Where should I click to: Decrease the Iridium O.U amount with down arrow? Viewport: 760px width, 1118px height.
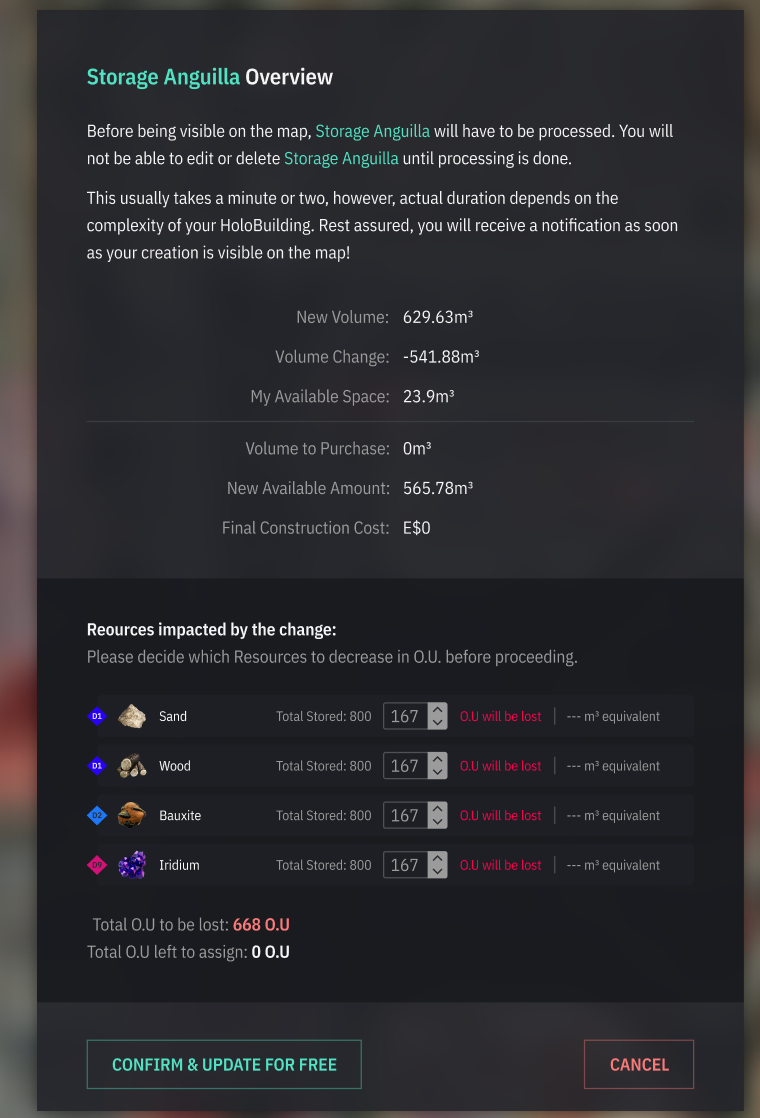point(437,871)
